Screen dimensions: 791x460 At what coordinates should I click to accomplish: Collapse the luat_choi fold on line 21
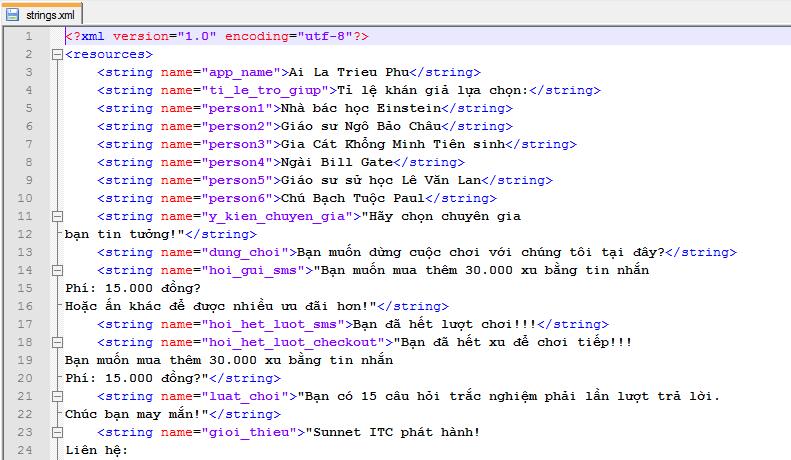[58, 396]
